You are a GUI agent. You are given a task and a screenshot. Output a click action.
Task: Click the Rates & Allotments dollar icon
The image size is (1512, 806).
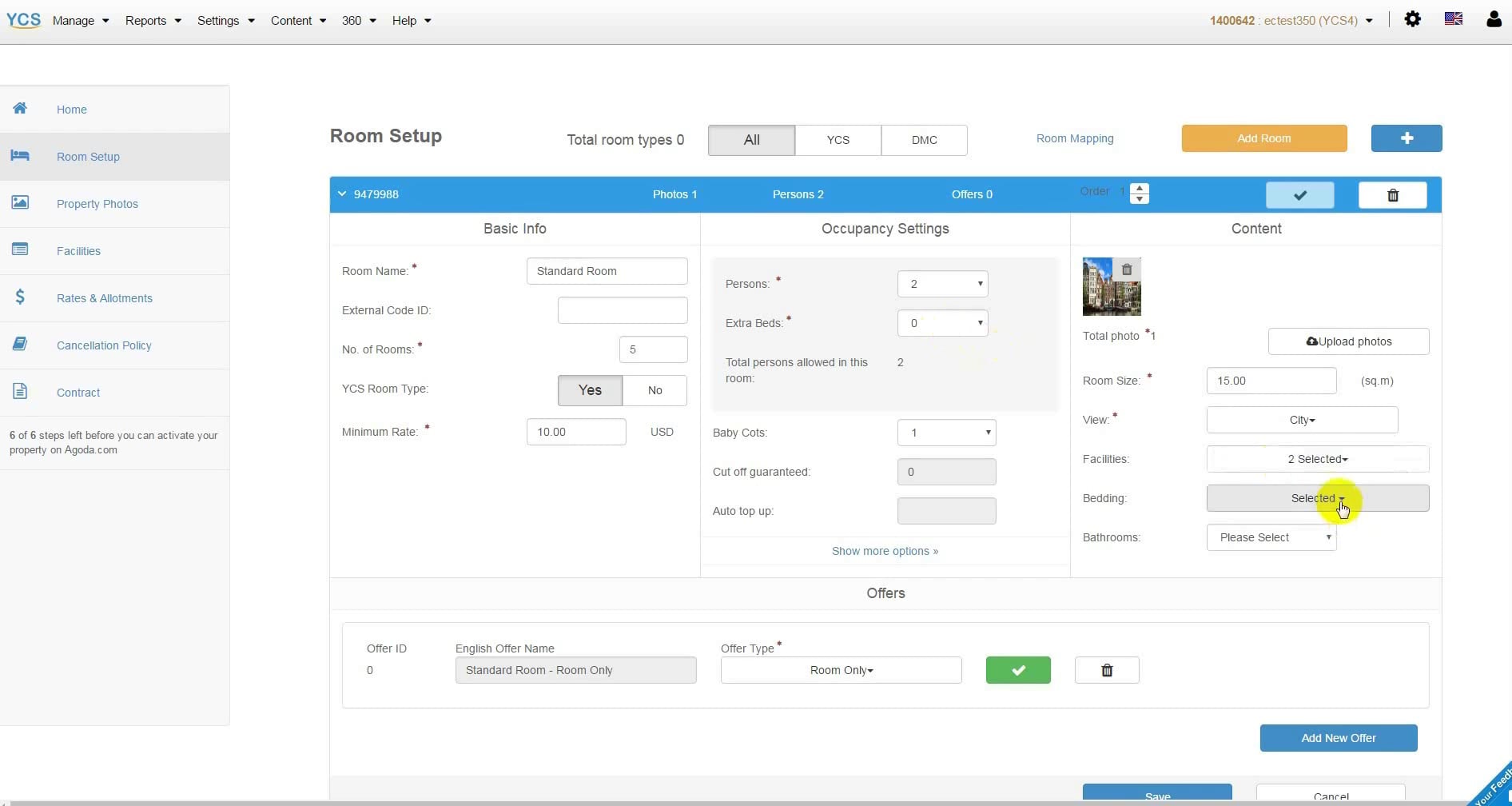(x=20, y=297)
